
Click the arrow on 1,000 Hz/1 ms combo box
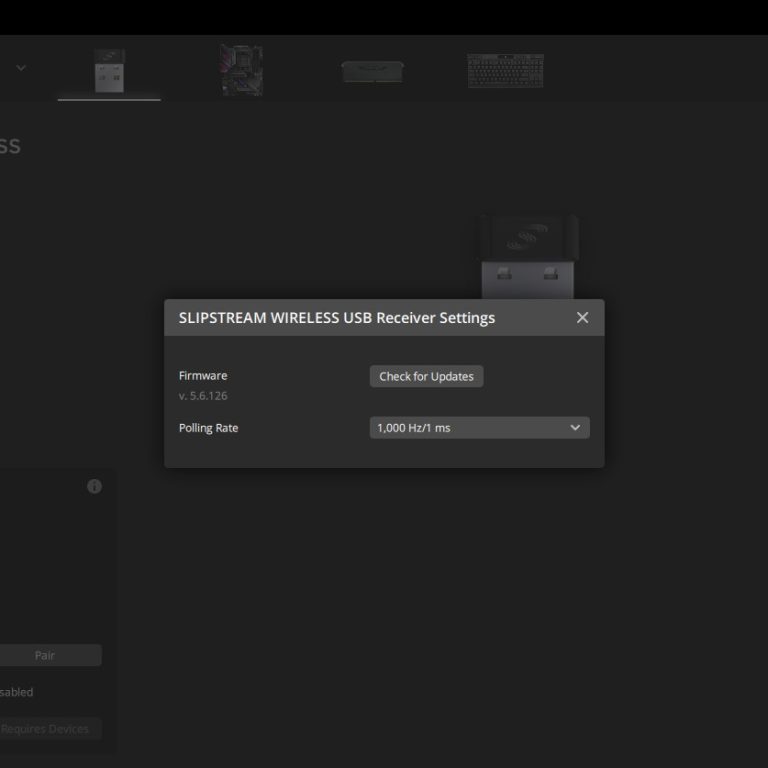pos(575,428)
